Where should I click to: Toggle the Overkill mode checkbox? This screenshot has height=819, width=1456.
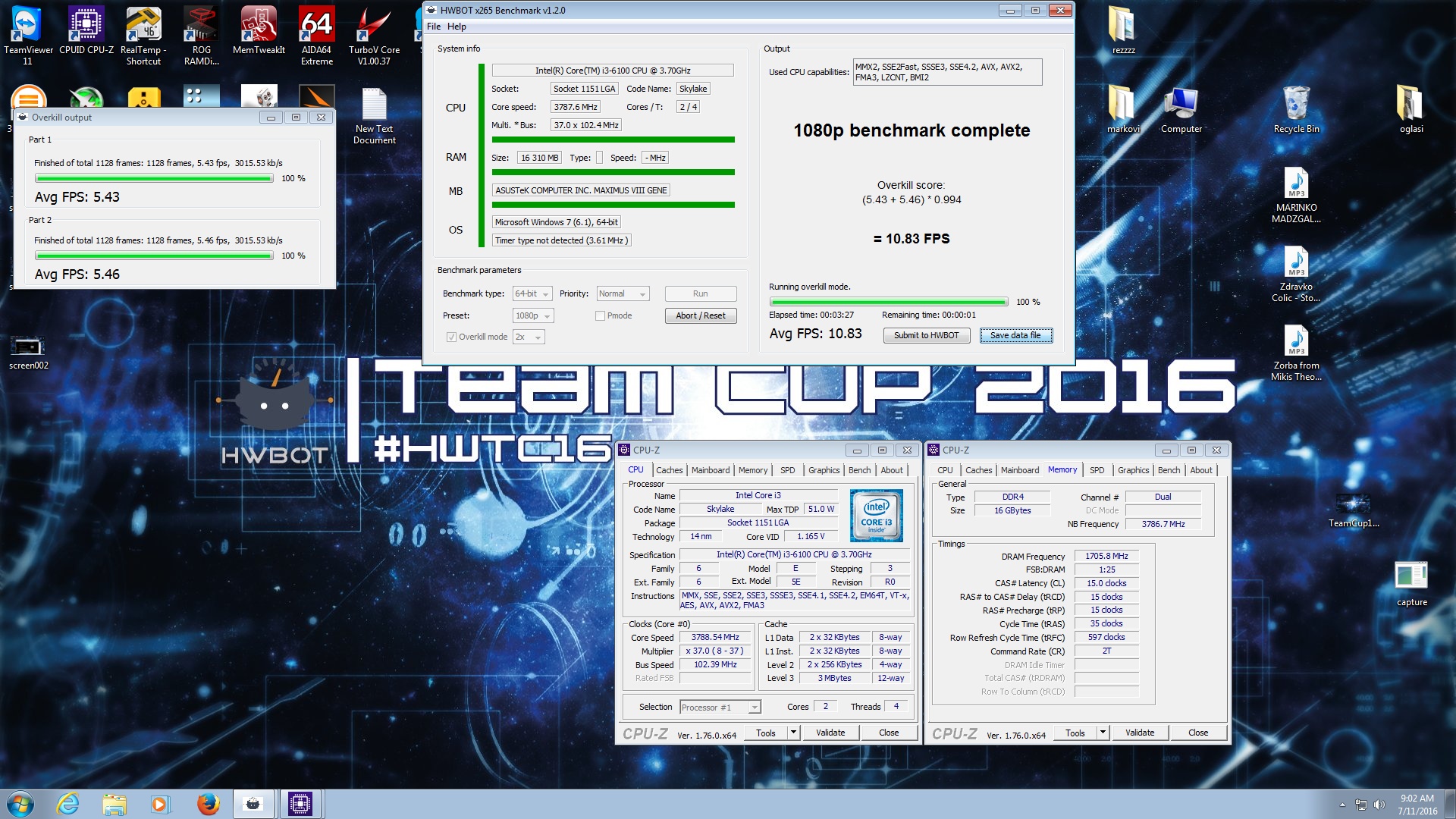click(x=452, y=337)
